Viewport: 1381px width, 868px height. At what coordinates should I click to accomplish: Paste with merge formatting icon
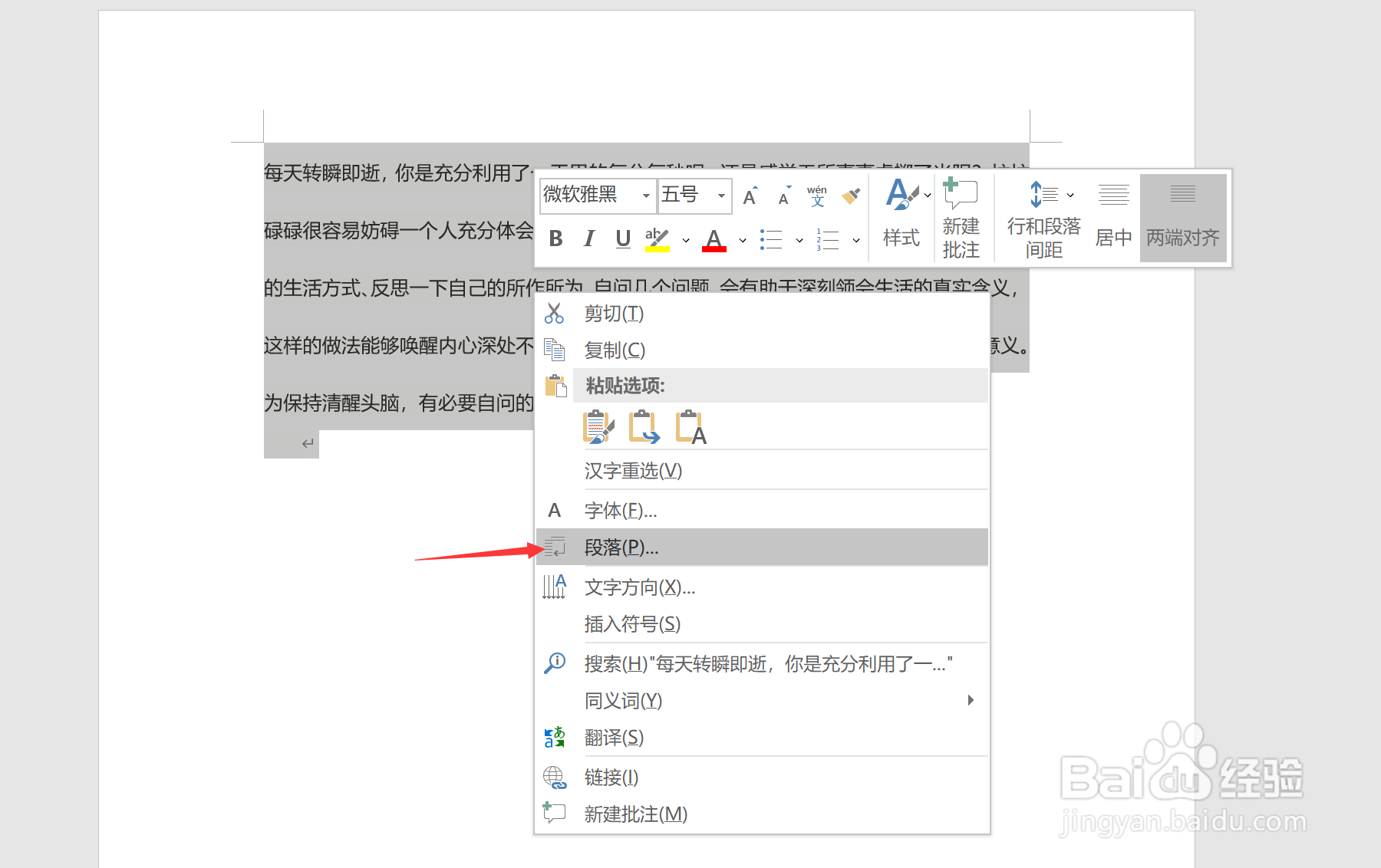[644, 427]
